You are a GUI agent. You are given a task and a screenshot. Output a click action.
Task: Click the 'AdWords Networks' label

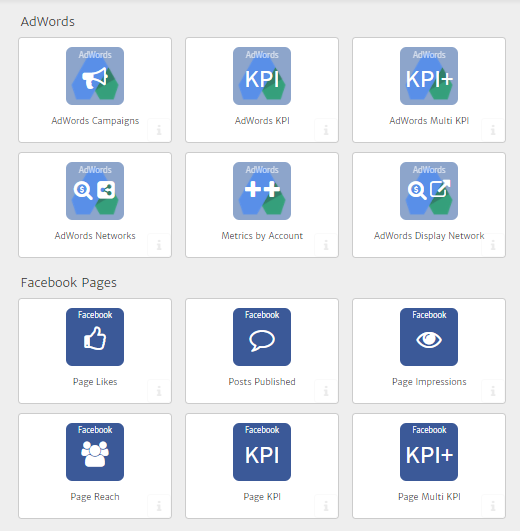(95, 236)
